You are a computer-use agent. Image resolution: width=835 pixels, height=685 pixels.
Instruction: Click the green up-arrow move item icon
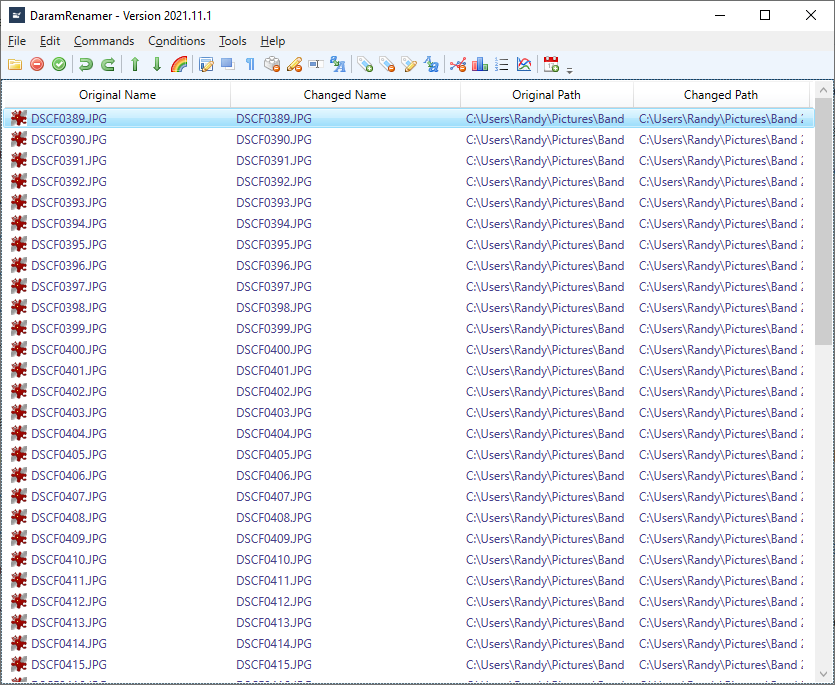point(135,64)
